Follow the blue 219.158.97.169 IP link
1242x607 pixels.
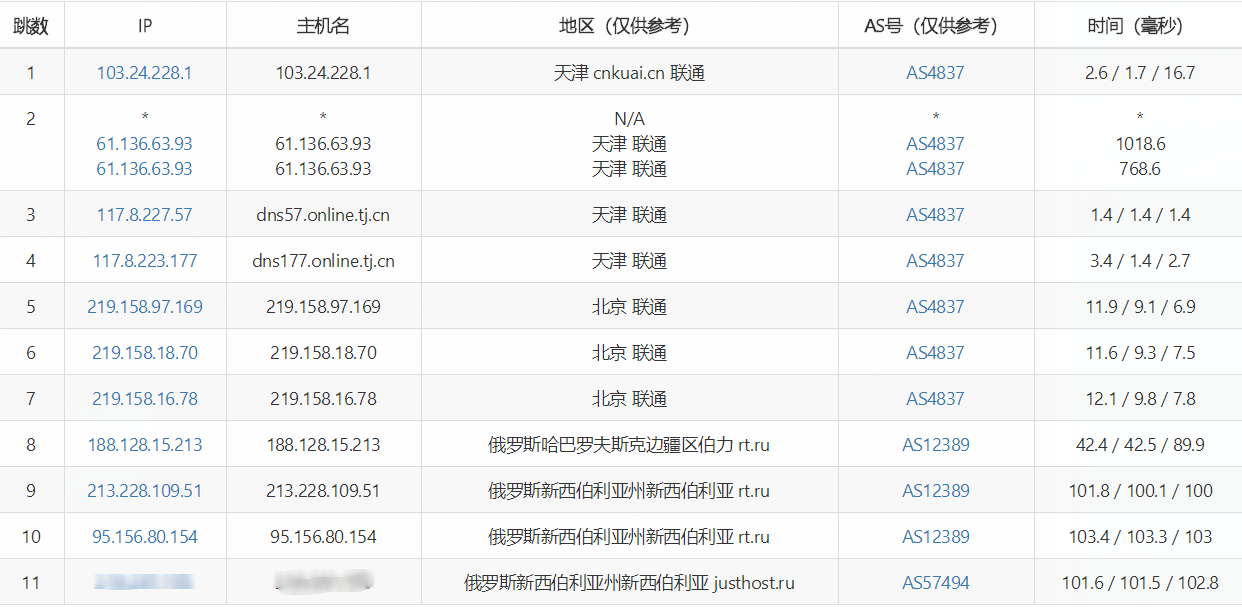pos(144,307)
